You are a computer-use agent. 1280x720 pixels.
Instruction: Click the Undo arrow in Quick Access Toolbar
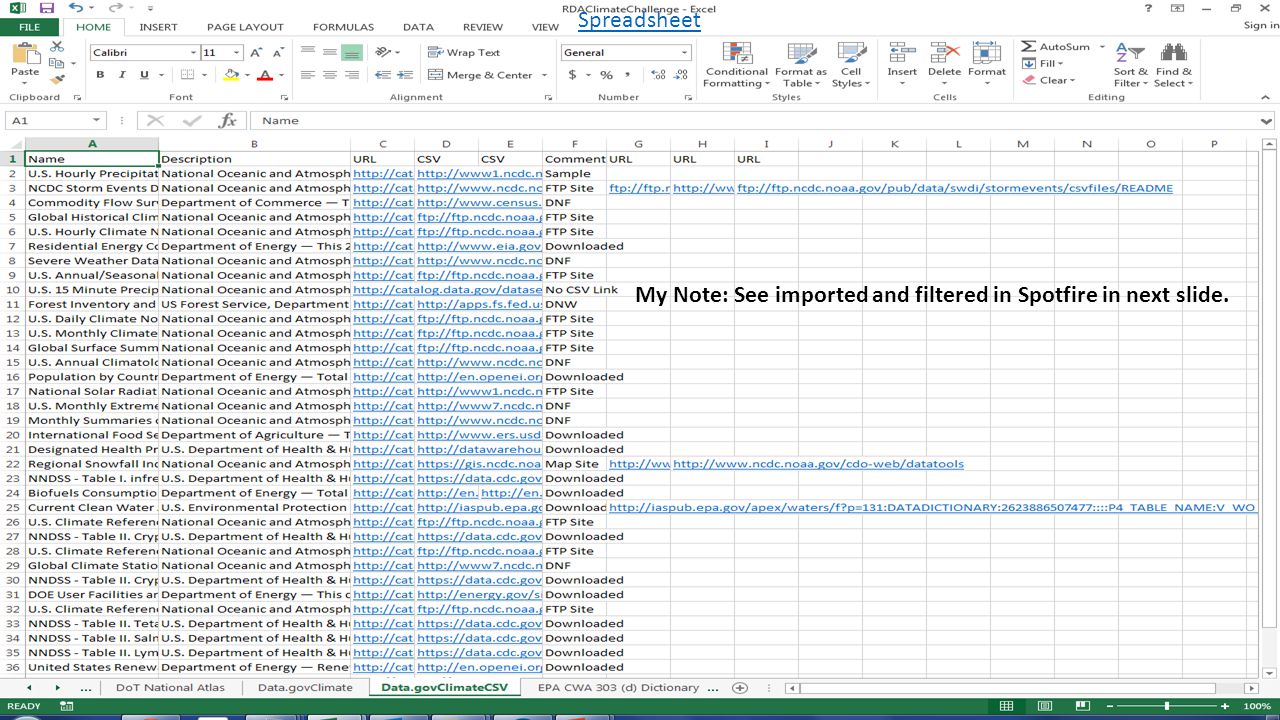click(76, 7)
